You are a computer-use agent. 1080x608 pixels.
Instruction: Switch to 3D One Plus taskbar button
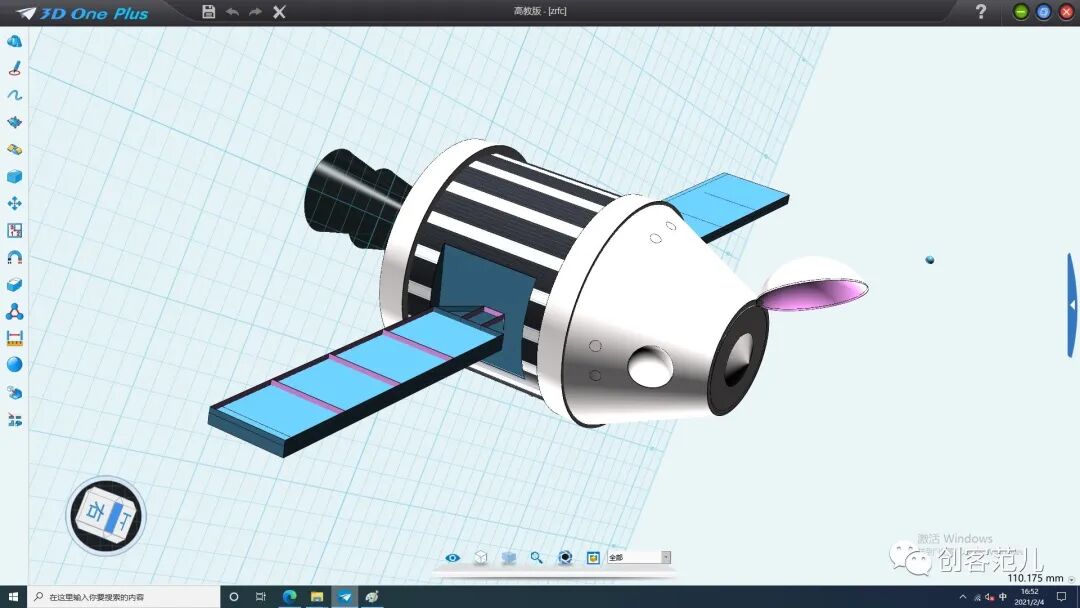(x=345, y=597)
